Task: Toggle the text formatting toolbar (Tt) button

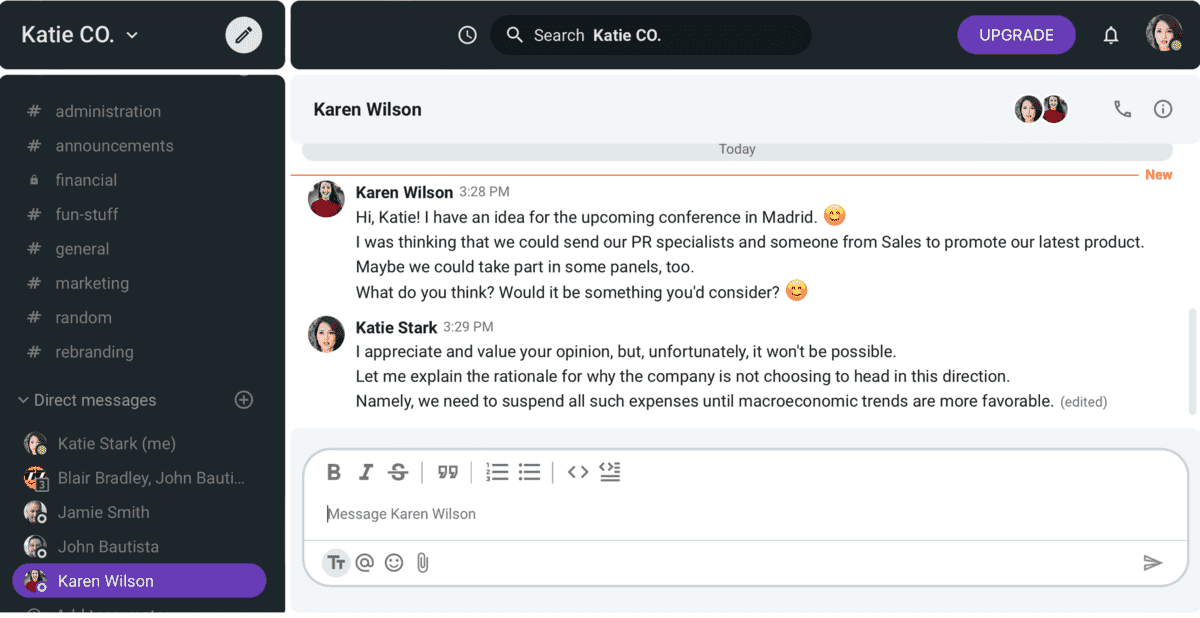Action: 336,563
